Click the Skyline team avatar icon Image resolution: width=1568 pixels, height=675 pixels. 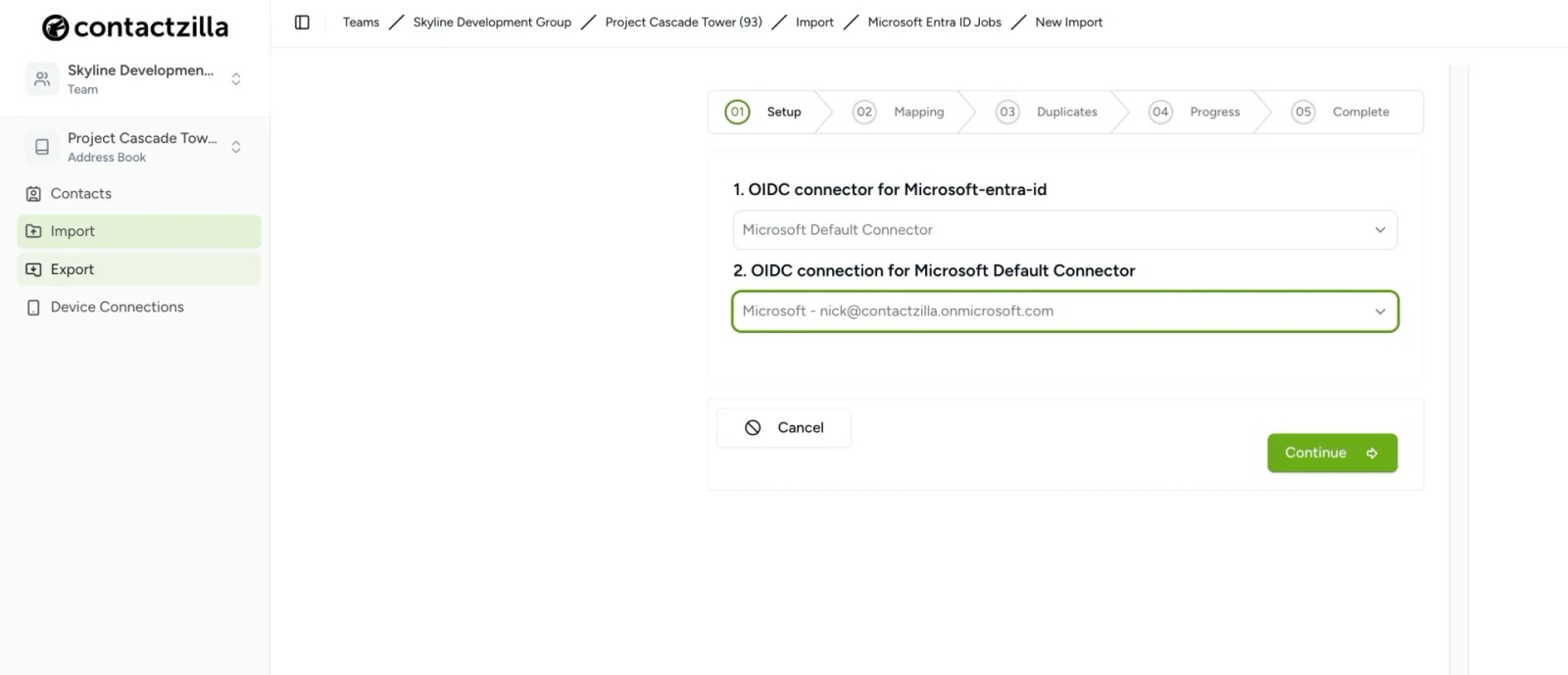(42, 79)
